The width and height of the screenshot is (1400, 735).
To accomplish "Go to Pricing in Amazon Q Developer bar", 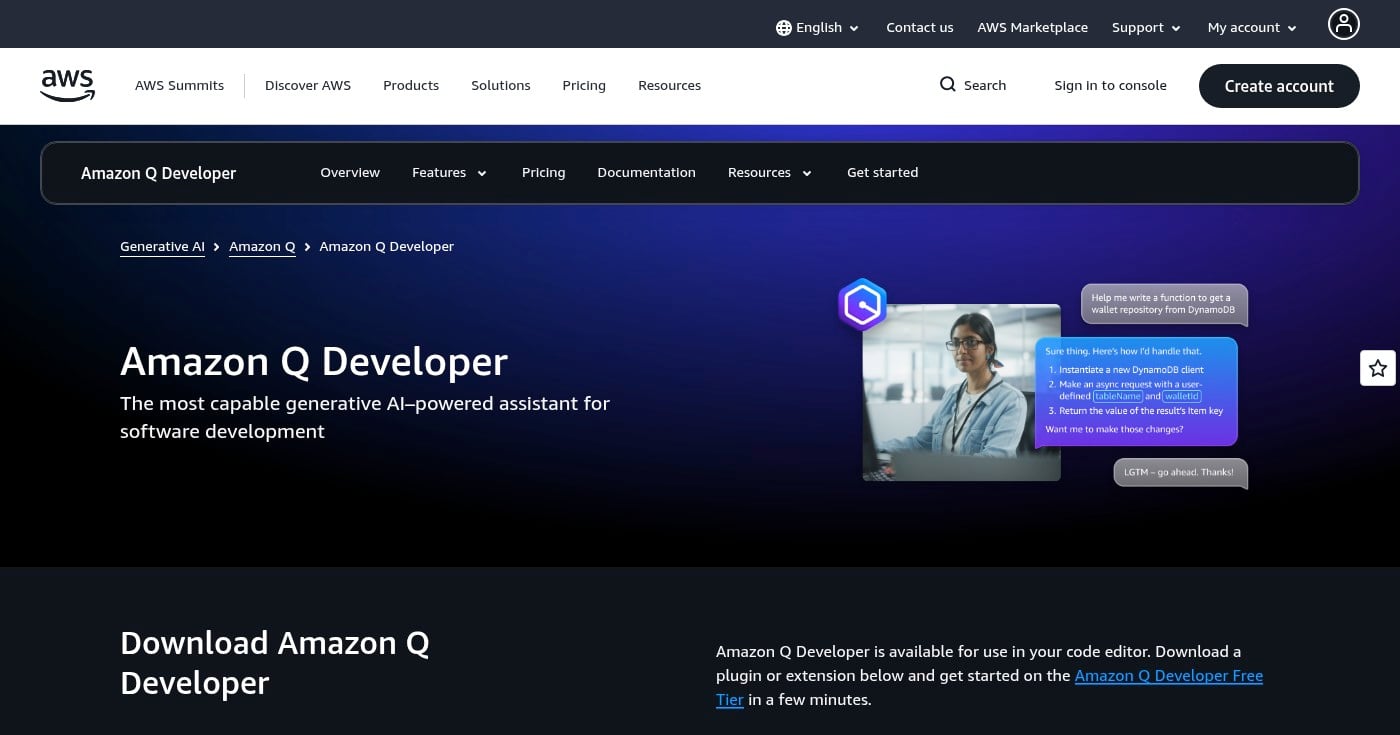I will [543, 173].
